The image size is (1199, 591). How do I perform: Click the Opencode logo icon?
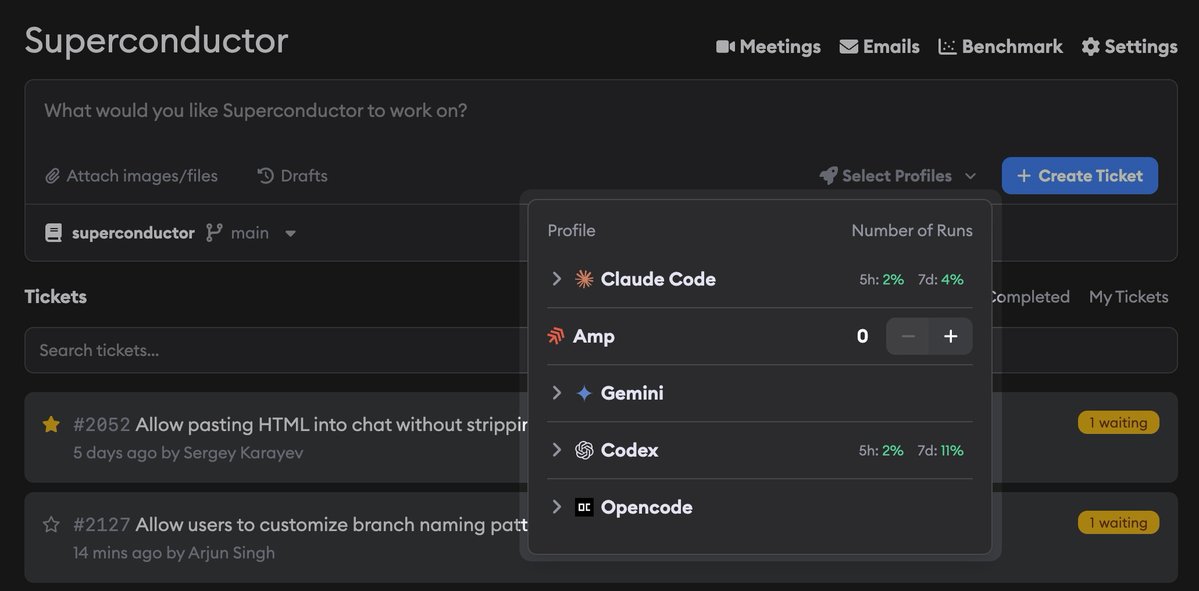coord(584,507)
